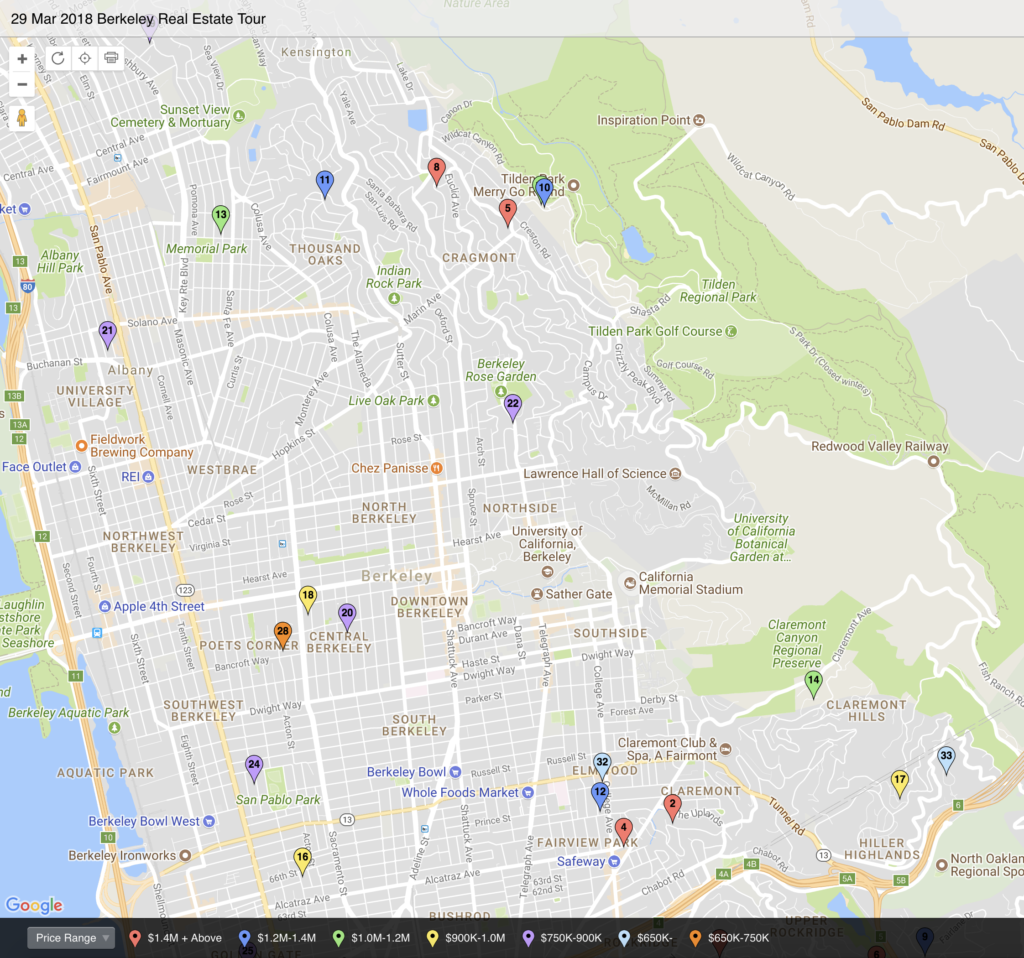
Task: Select purple property marker 21
Action: (x=108, y=334)
